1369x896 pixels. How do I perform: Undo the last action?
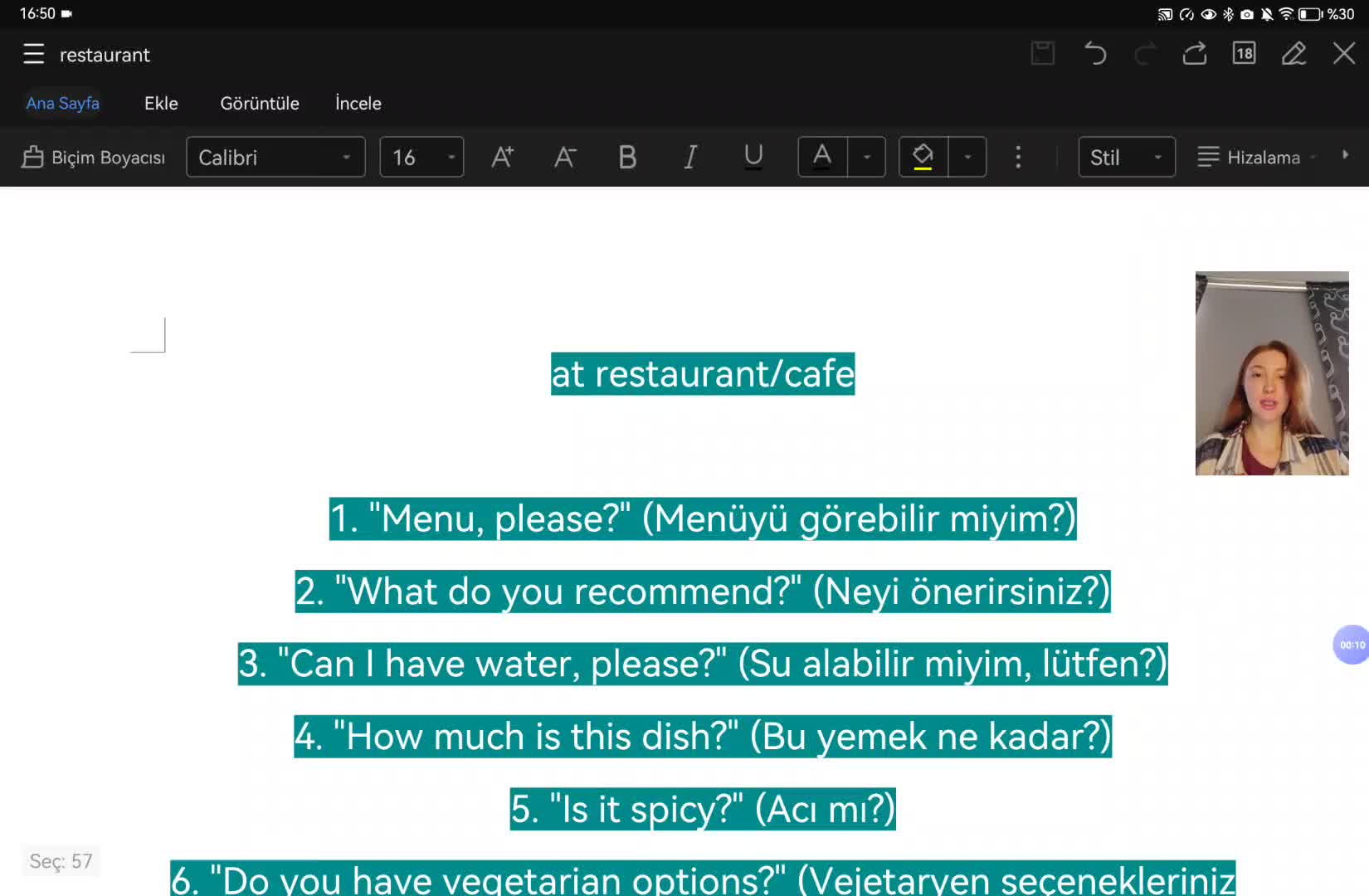[1095, 54]
